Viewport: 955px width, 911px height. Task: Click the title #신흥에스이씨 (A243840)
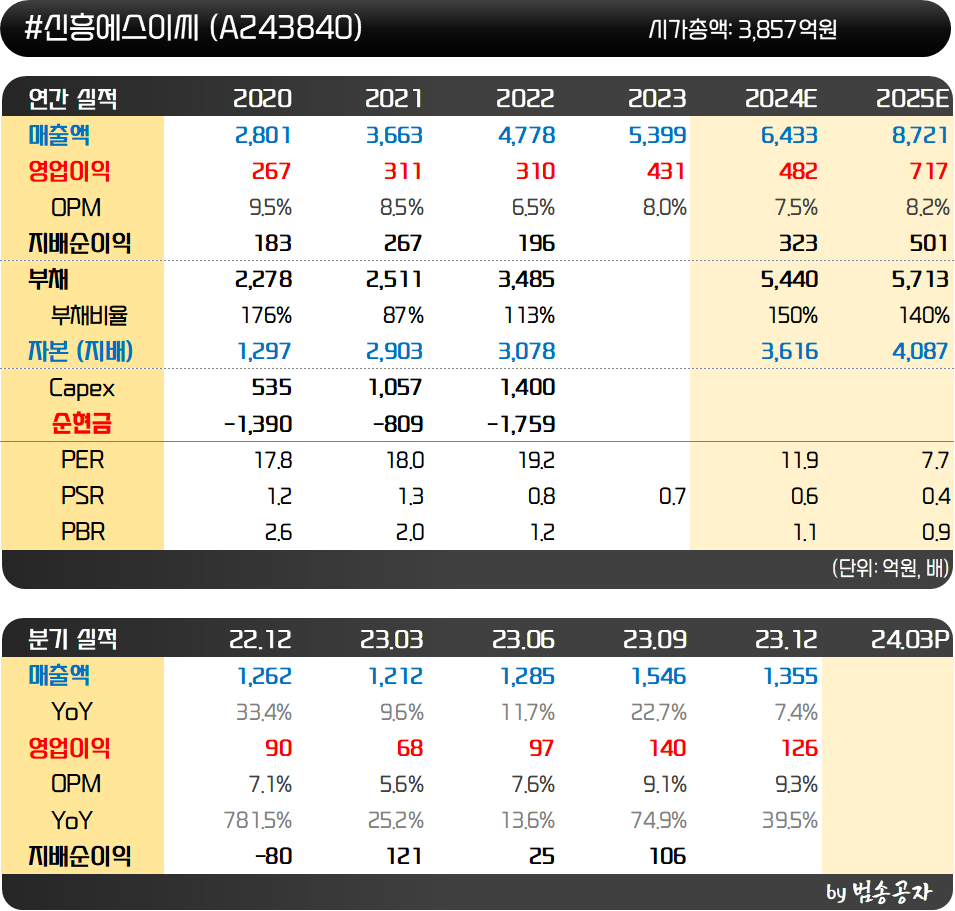(x=193, y=28)
